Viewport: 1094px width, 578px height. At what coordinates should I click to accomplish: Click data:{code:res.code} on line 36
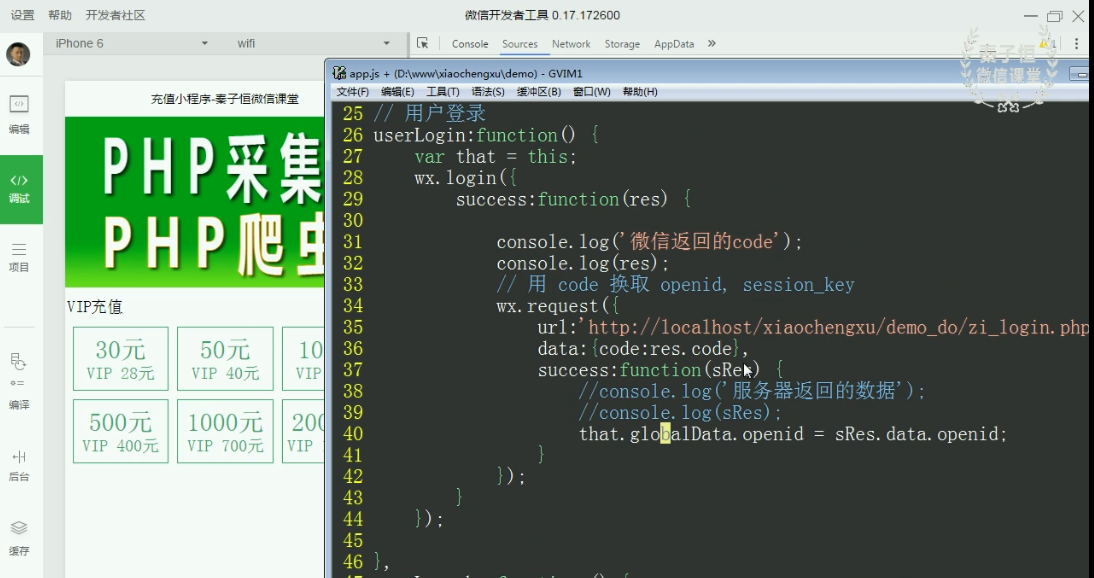[643, 348]
